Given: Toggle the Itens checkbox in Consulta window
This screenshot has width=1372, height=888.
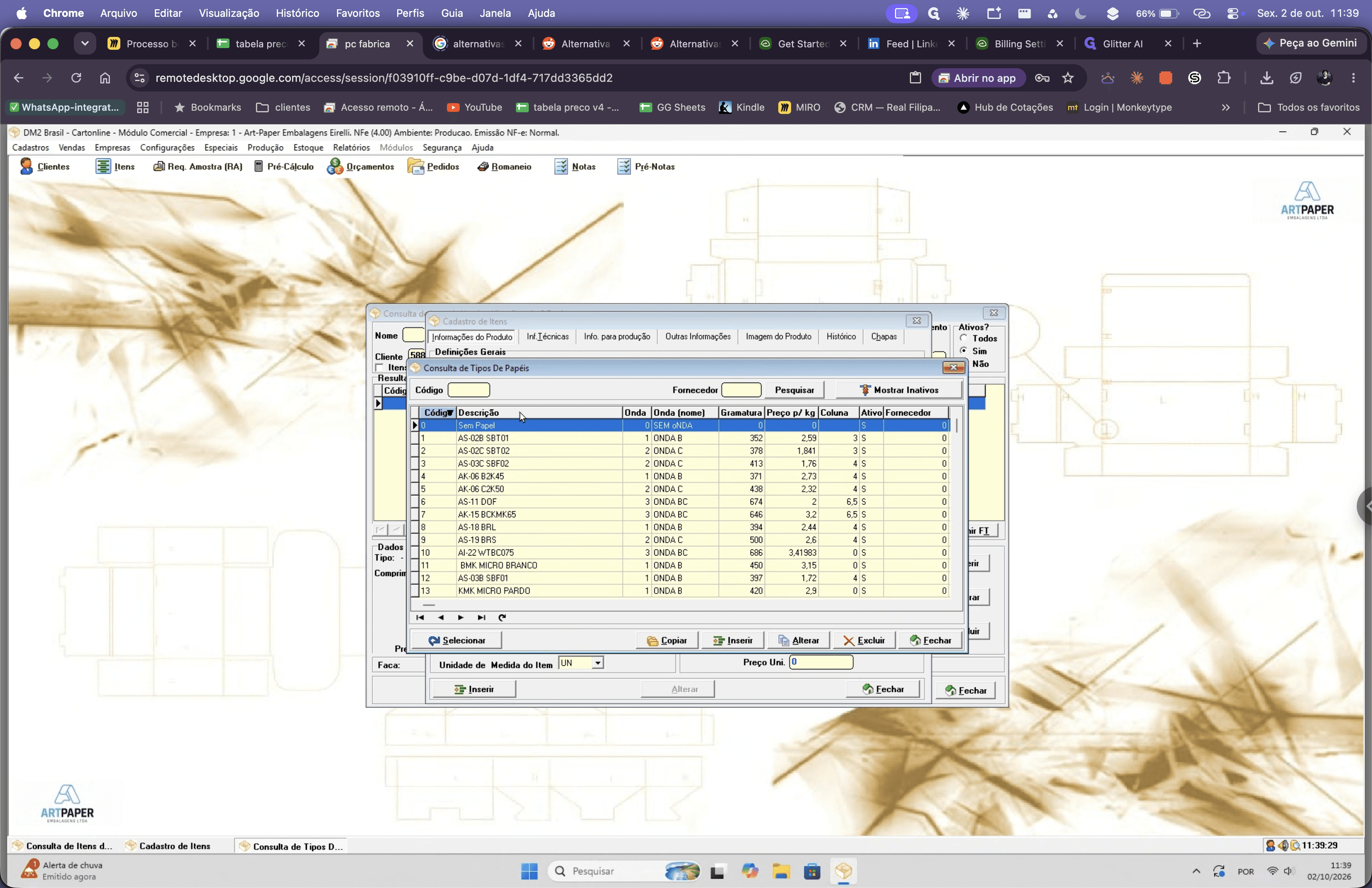Looking at the screenshot, I should (380, 368).
